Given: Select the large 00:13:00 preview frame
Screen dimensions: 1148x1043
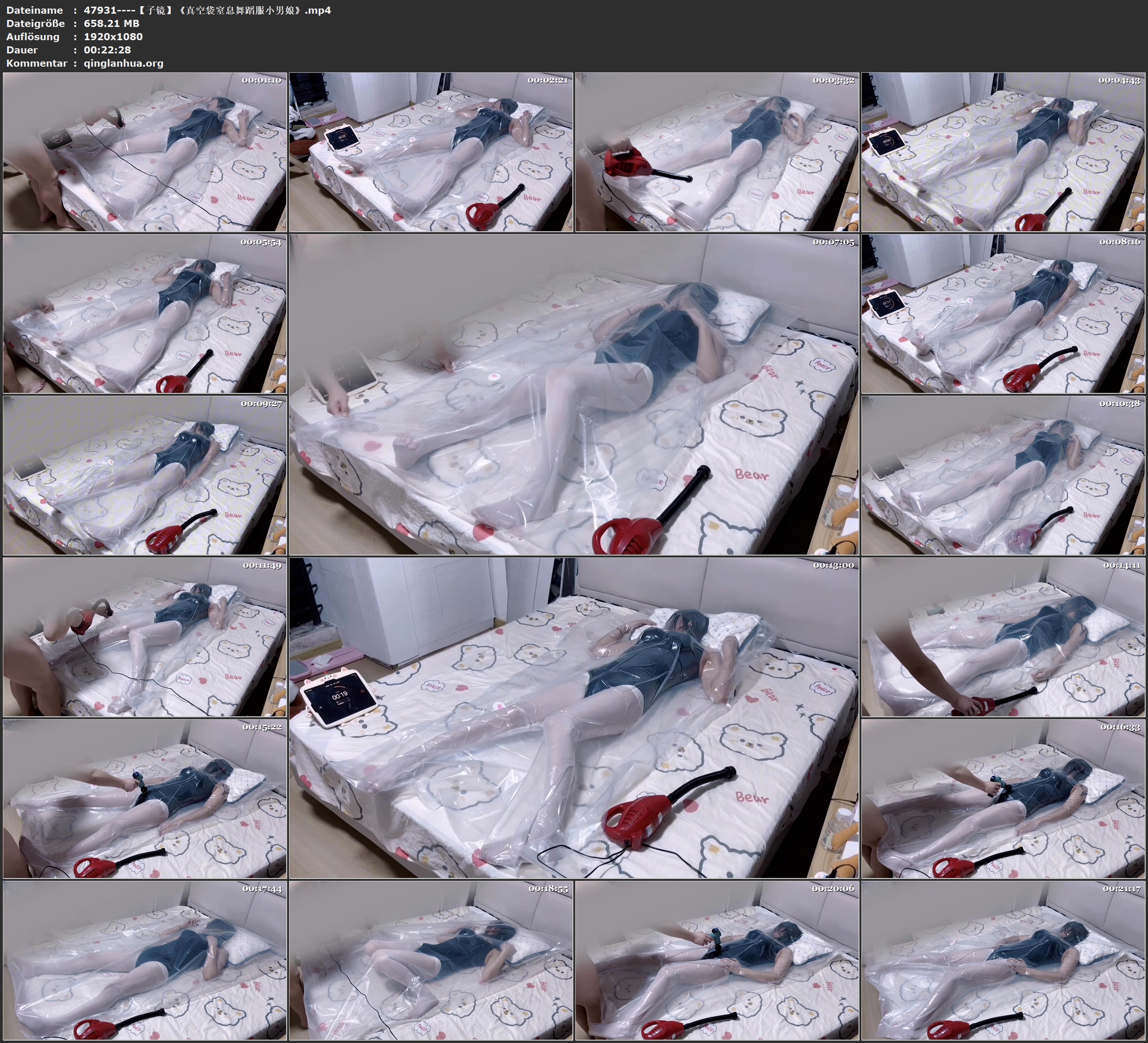Looking at the screenshot, I should point(574,717).
